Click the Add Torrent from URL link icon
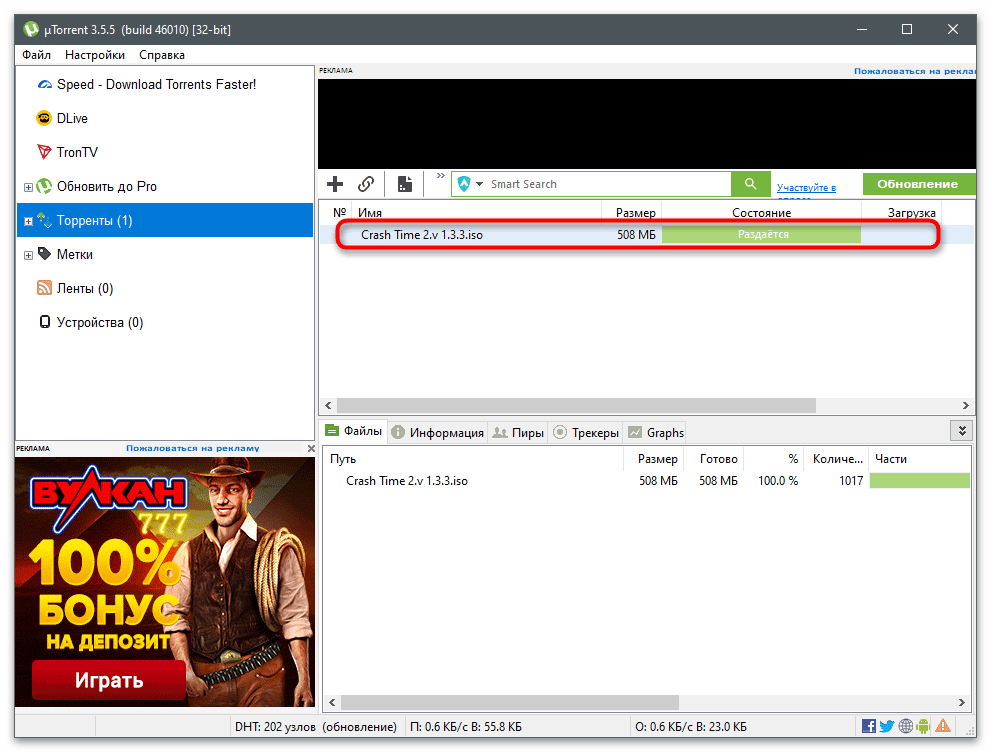Screen dimensions: 991x752 [366, 184]
